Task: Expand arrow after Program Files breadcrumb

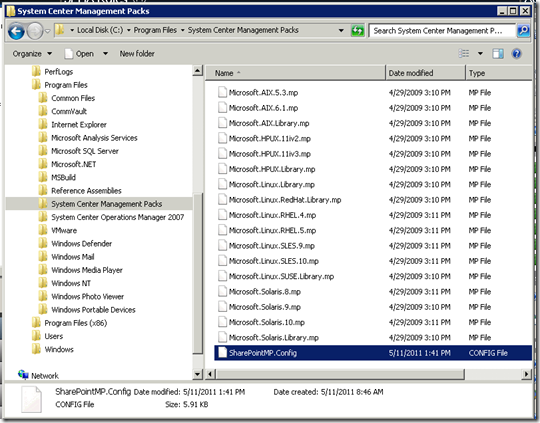Action: pyautogui.click(x=182, y=31)
